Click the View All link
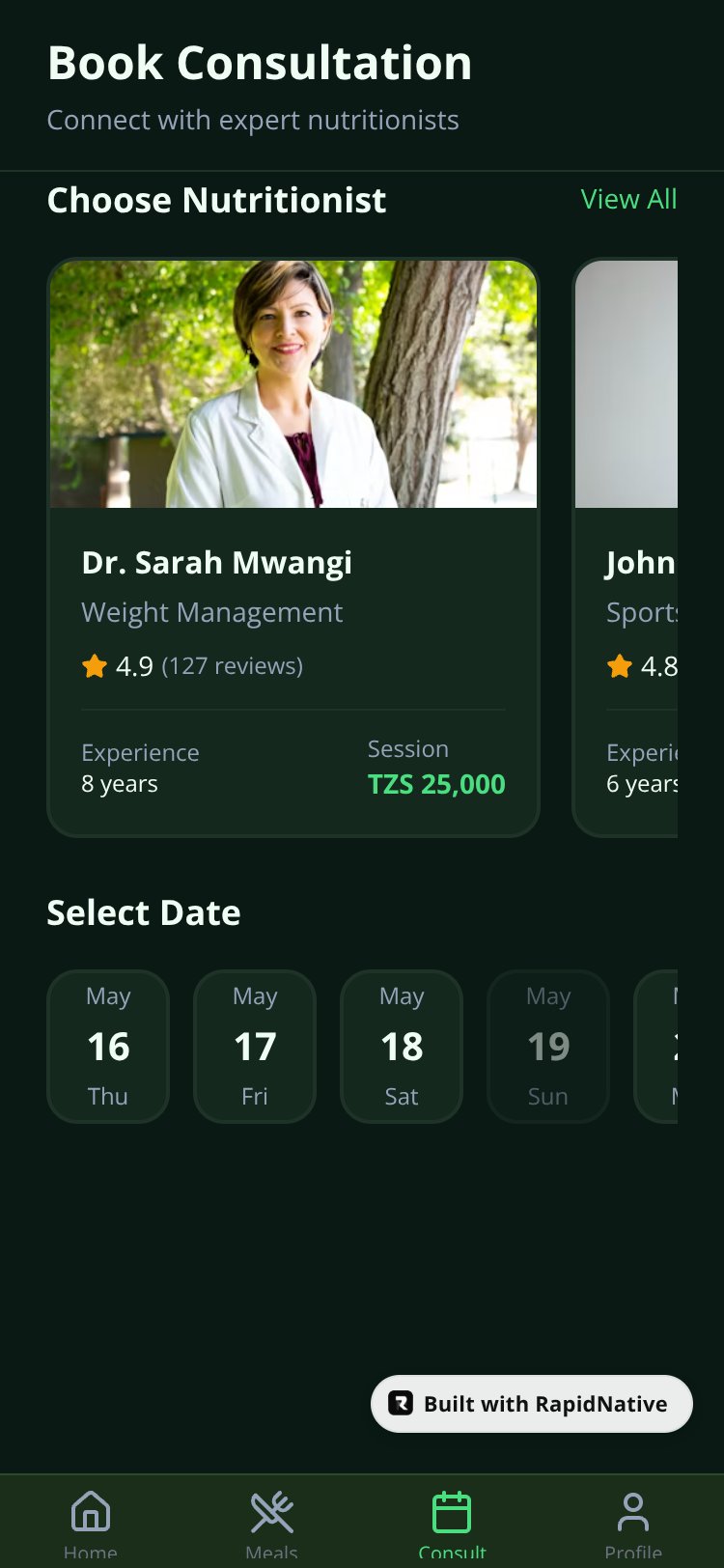Screen dimensions: 724x1568 tap(628, 199)
